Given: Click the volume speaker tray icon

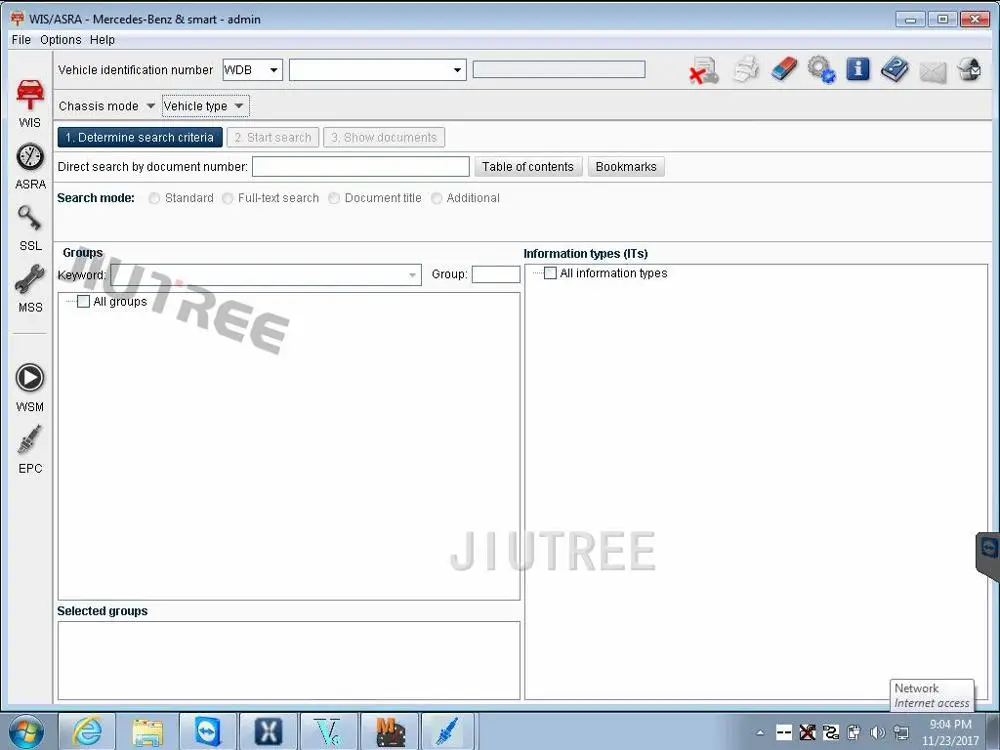Looking at the screenshot, I should [x=878, y=732].
